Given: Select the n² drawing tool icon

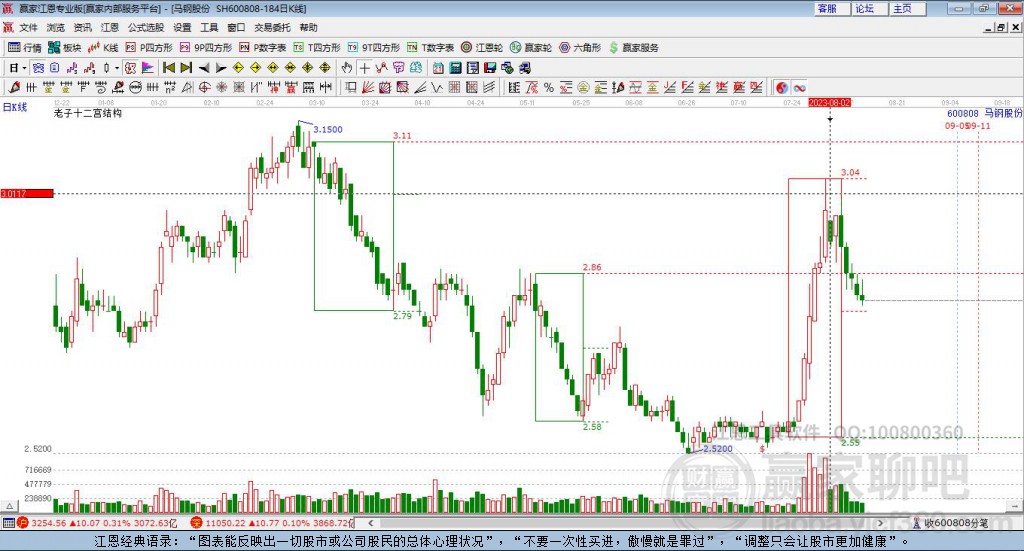Looking at the screenshot, I should point(170,87).
